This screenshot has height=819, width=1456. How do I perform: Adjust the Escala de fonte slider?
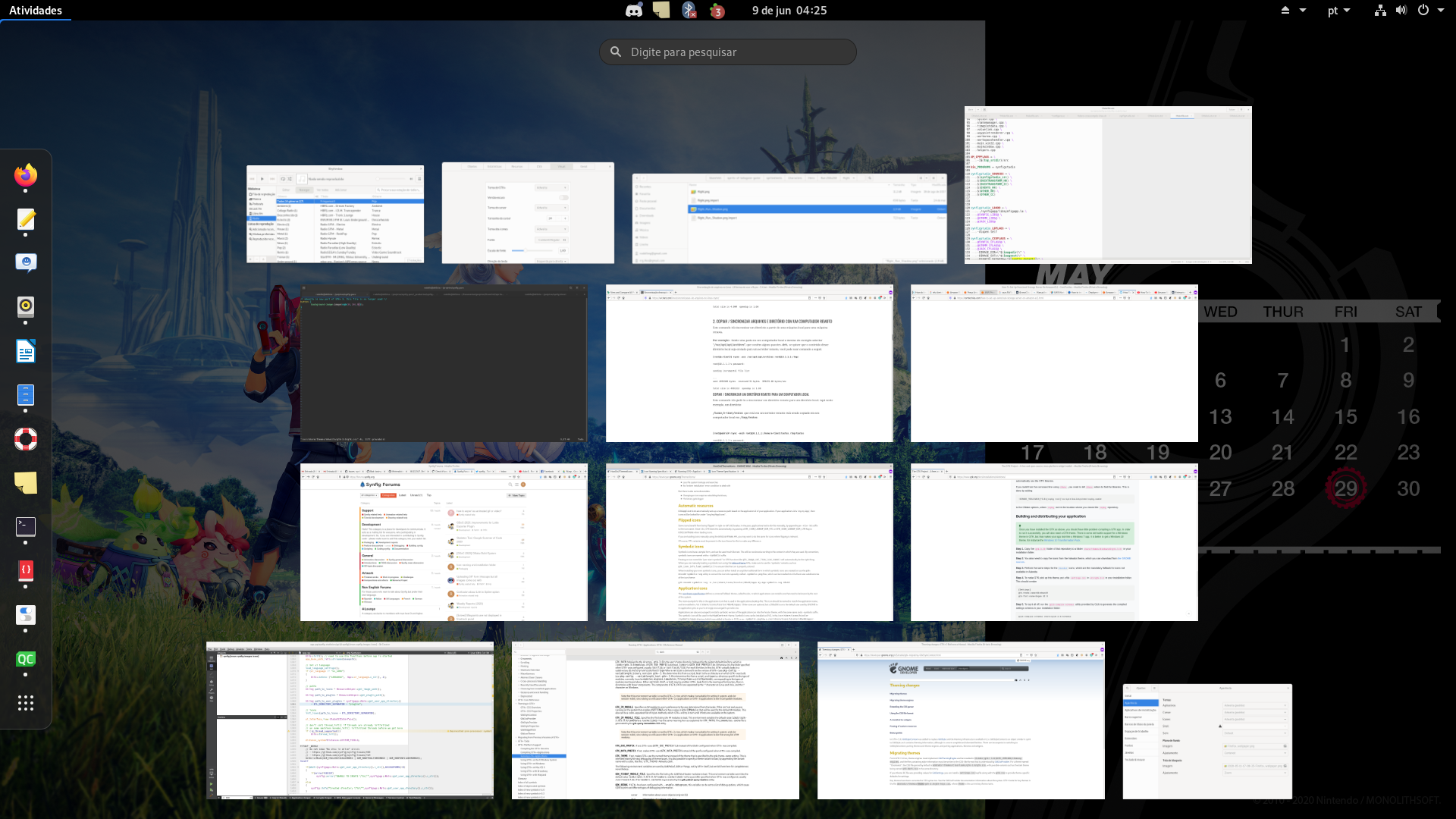coord(526,251)
